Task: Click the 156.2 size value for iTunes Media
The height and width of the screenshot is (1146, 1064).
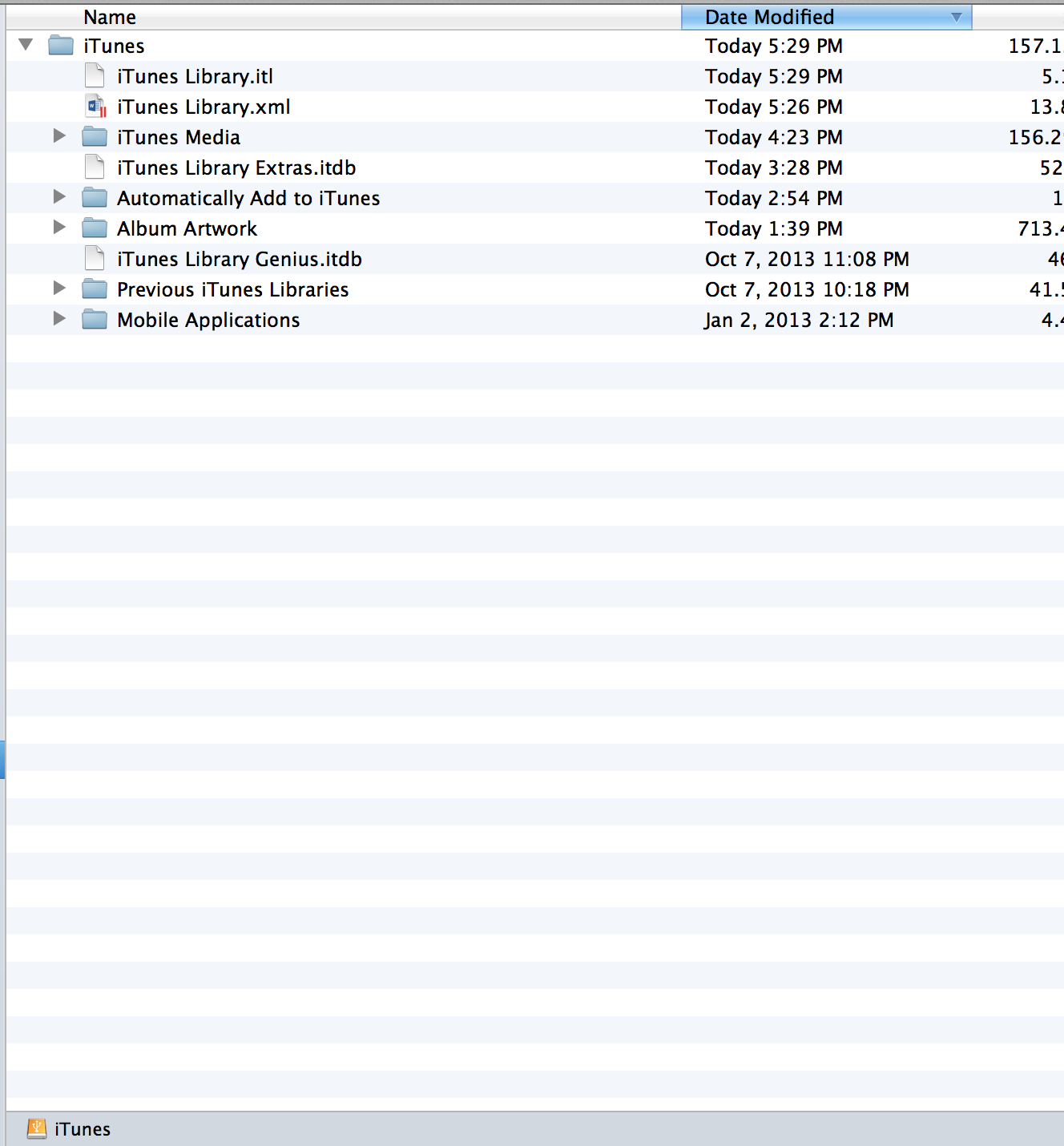Action: tap(1035, 137)
